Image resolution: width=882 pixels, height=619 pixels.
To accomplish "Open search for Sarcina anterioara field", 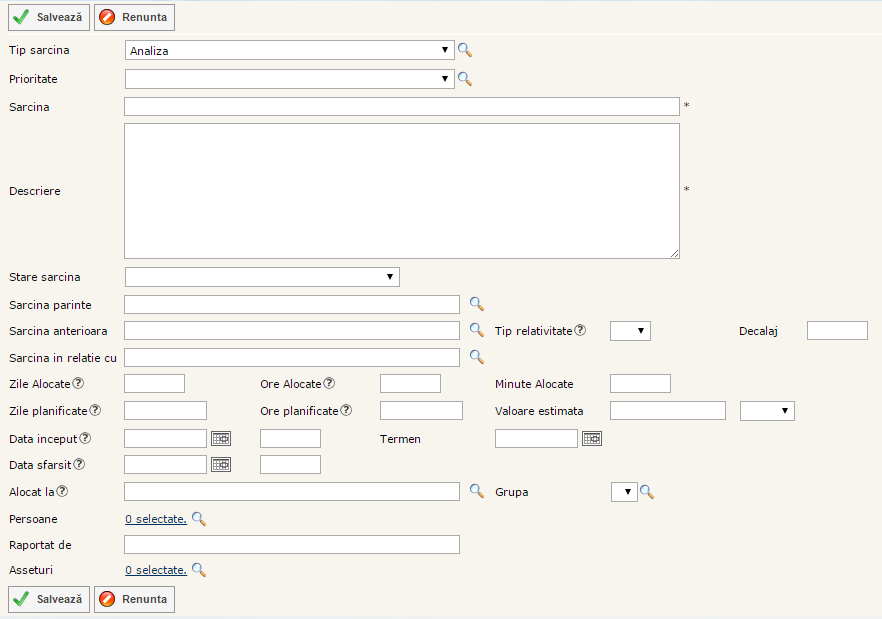I will (477, 330).
